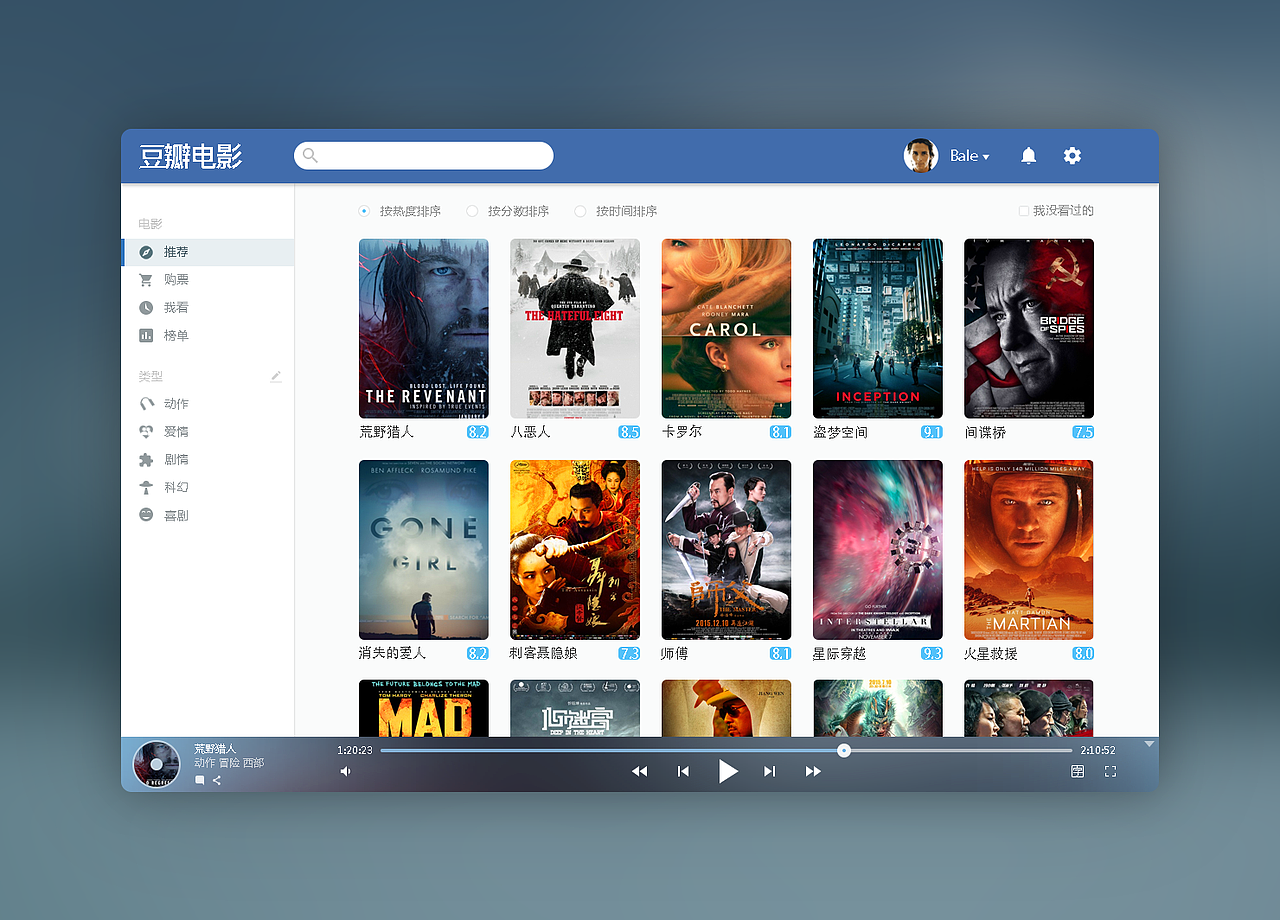Skip to the next item
1280x920 pixels.
pyautogui.click(x=769, y=771)
